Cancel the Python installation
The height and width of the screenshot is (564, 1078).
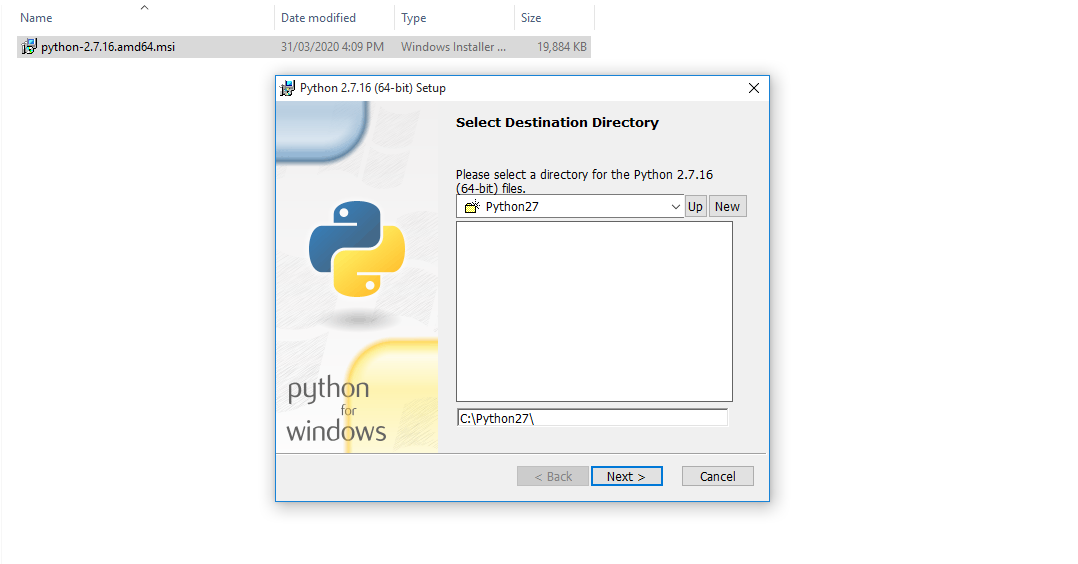pyautogui.click(x=717, y=476)
